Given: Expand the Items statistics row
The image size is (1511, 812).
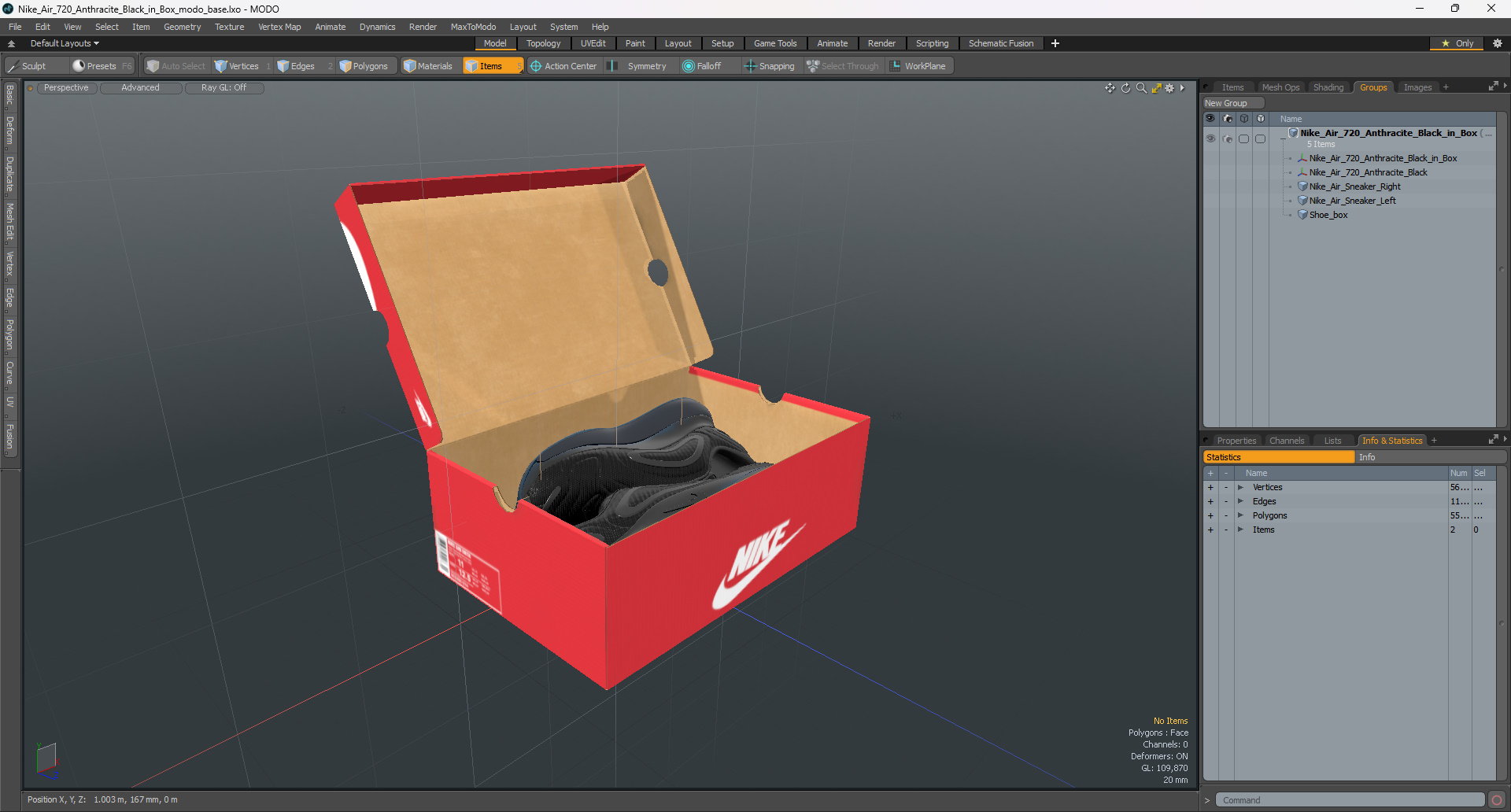Looking at the screenshot, I should pos(1240,530).
